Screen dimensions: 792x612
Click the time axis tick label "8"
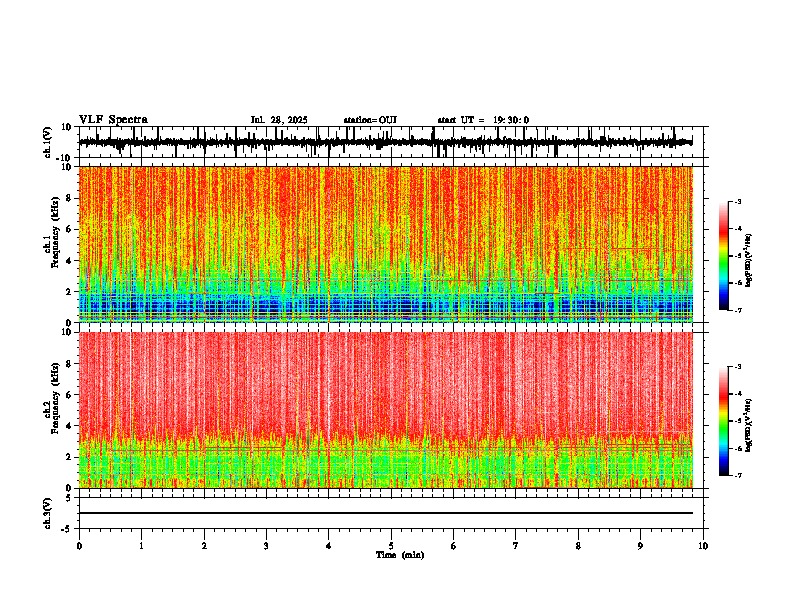click(578, 546)
